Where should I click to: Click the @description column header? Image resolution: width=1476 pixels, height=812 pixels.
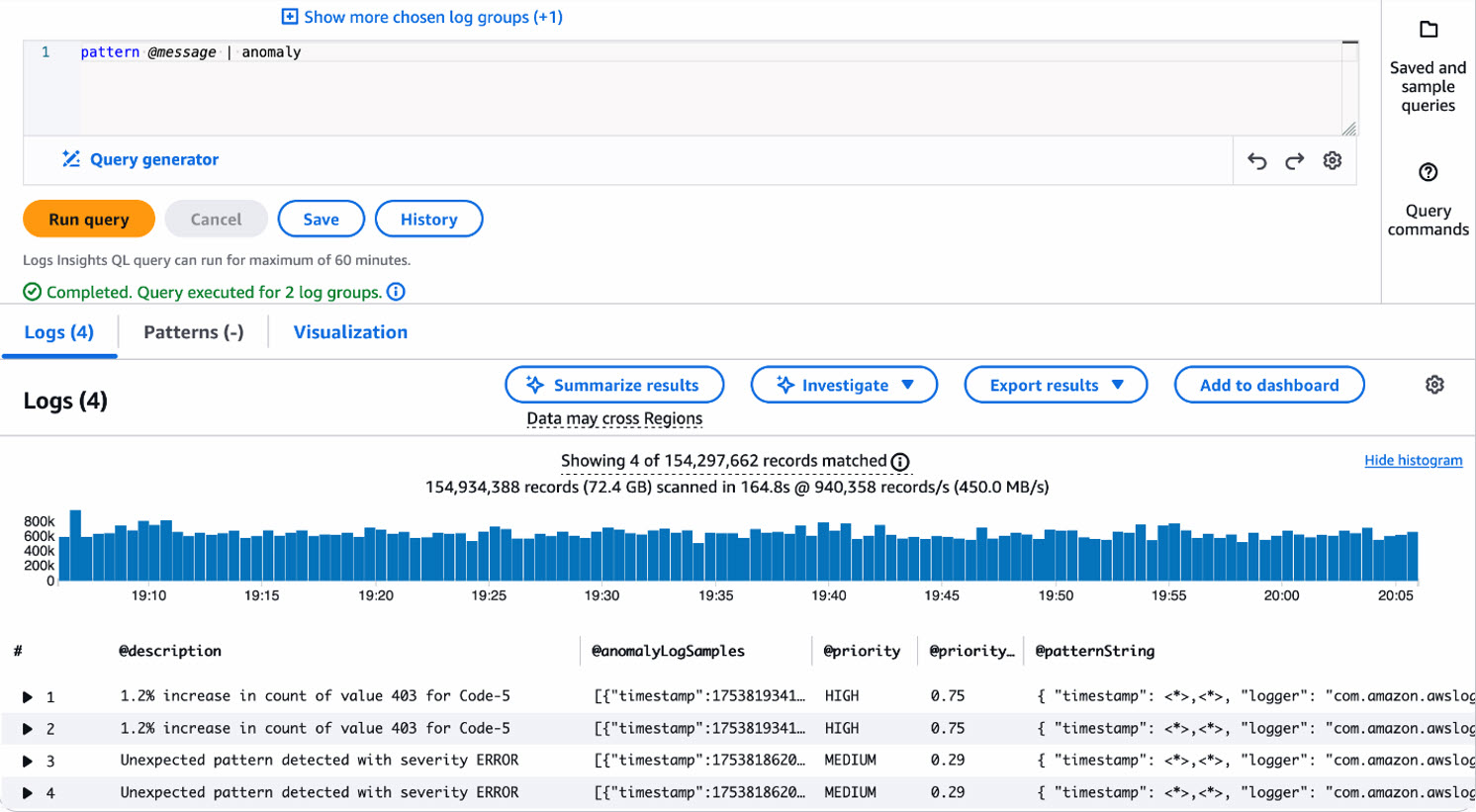tap(170, 651)
